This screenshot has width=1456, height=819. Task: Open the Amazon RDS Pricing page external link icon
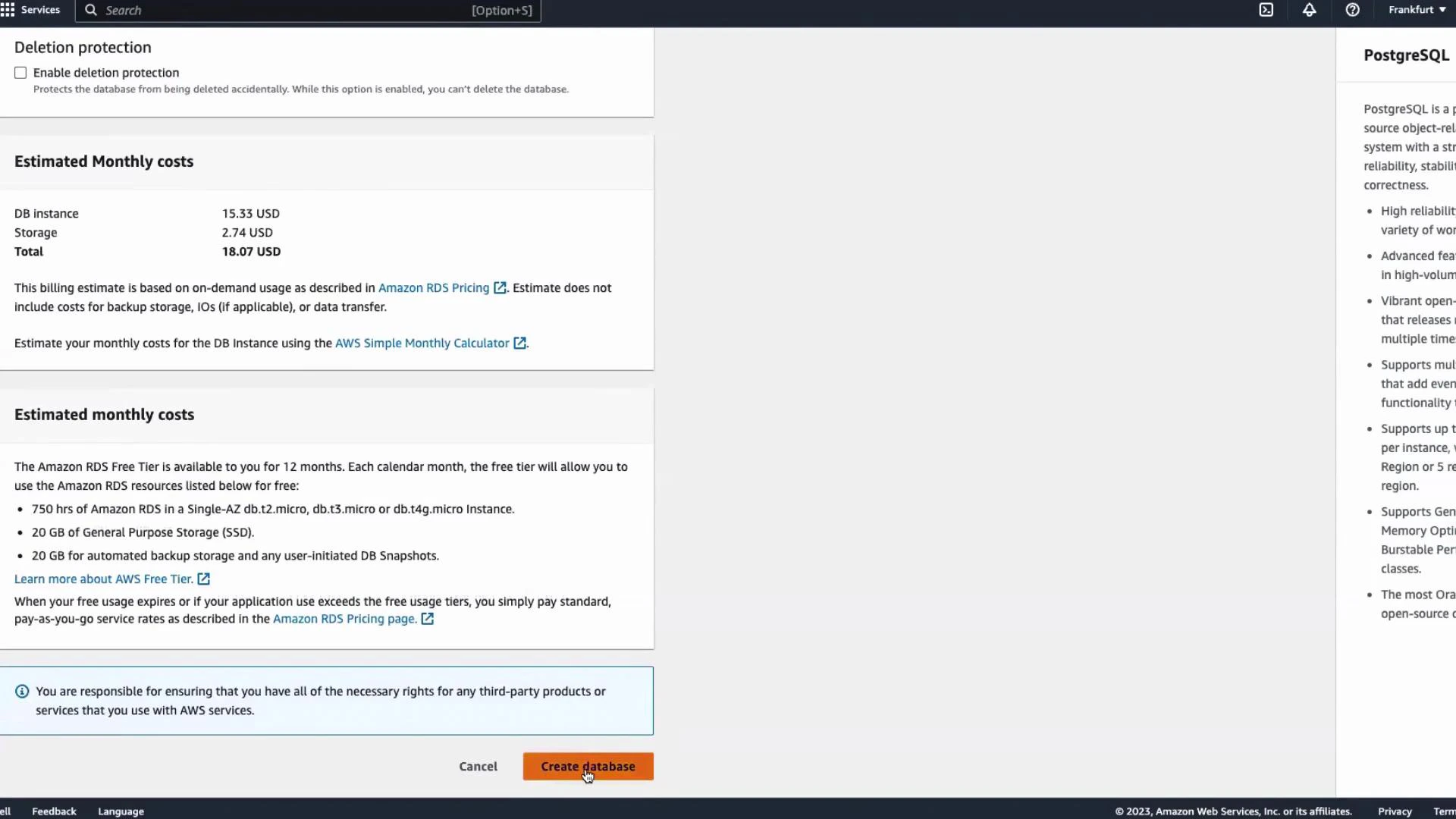428,619
